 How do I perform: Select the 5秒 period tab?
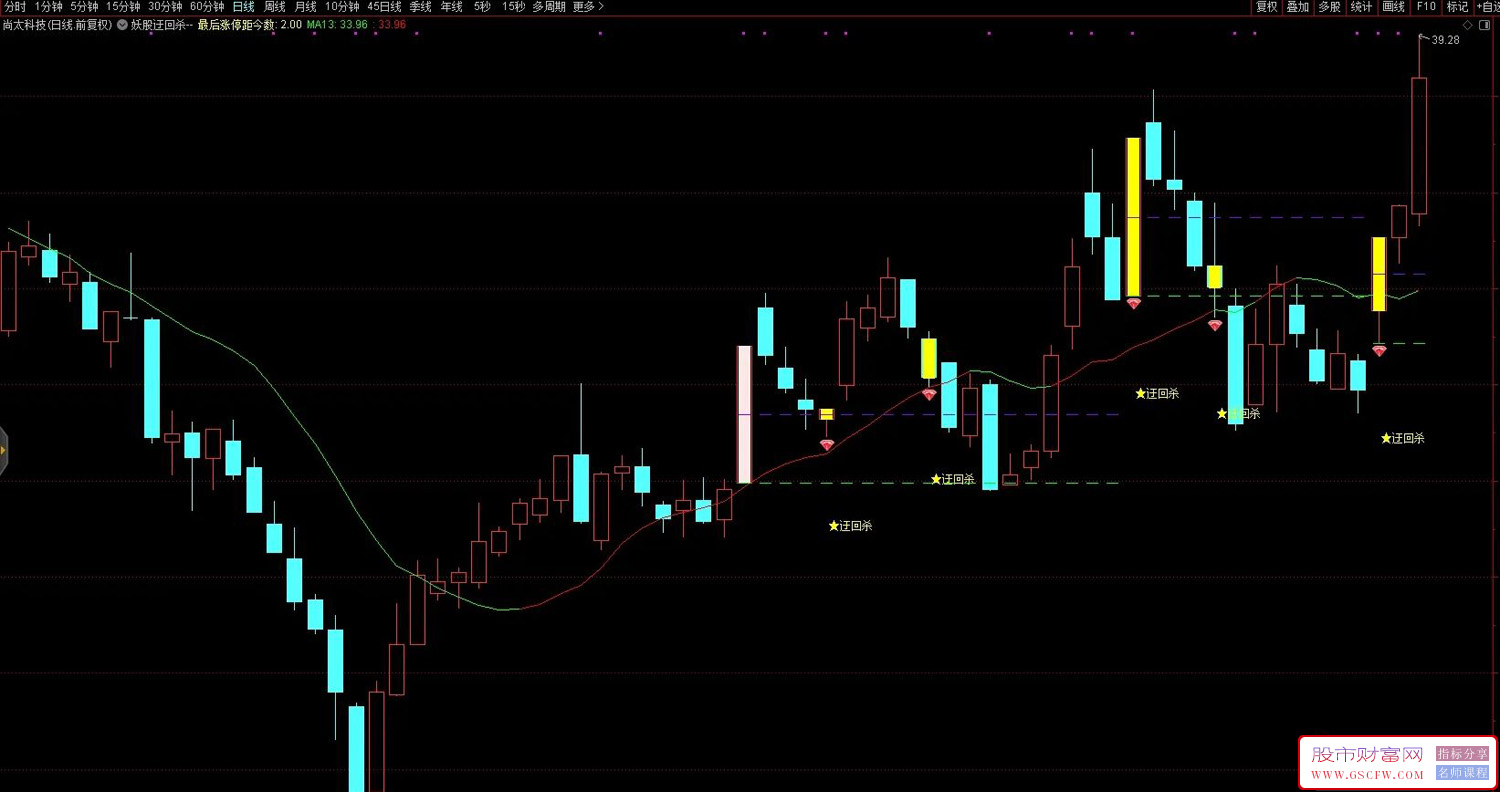[x=482, y=6]
